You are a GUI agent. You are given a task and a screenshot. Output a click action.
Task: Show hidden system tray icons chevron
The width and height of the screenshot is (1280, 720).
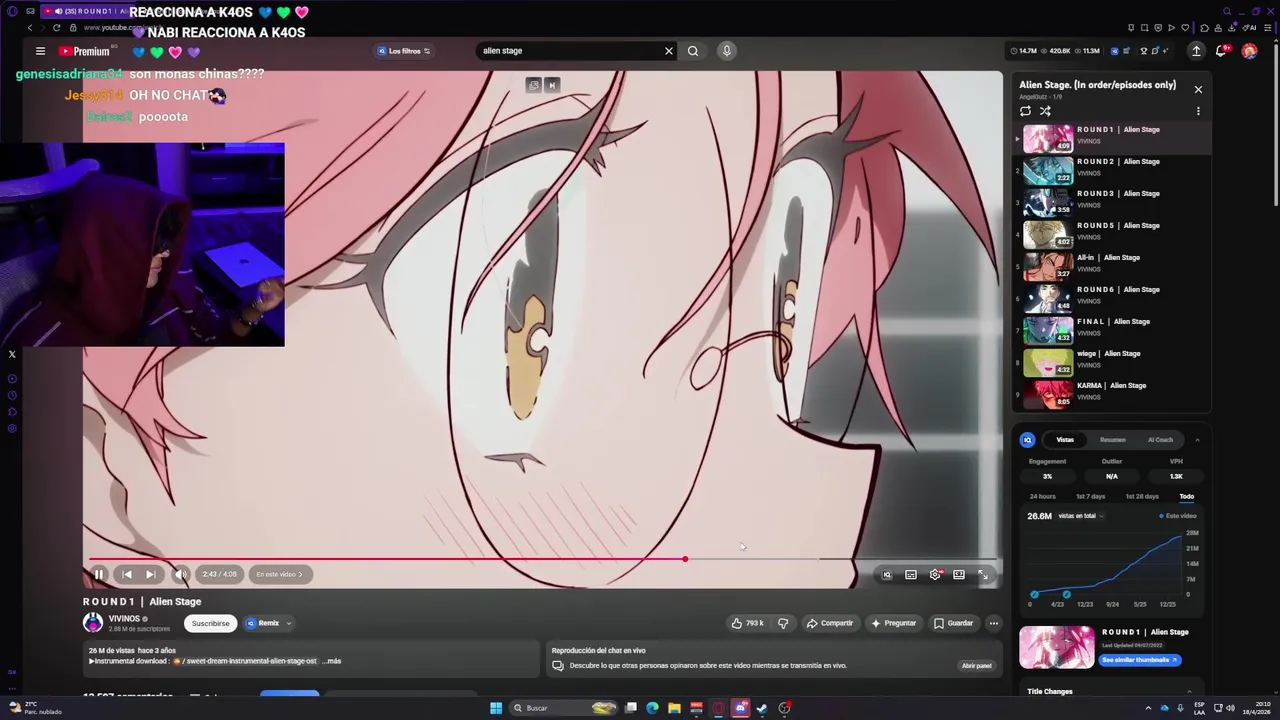[1148, 708]
